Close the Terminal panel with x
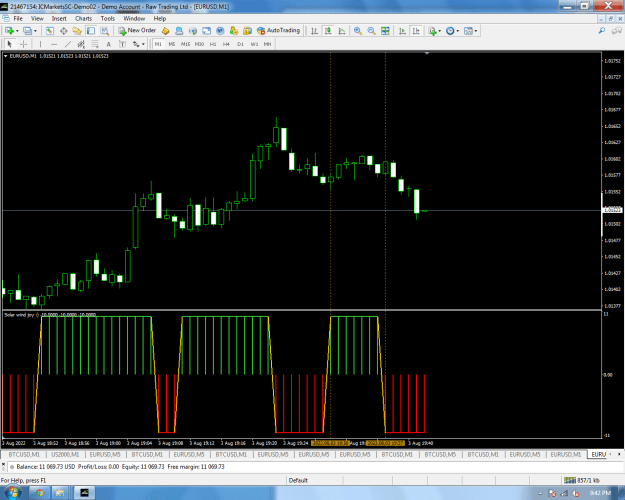Image resolution: width=625 pixels, height=500 pixels. (3, 465)
